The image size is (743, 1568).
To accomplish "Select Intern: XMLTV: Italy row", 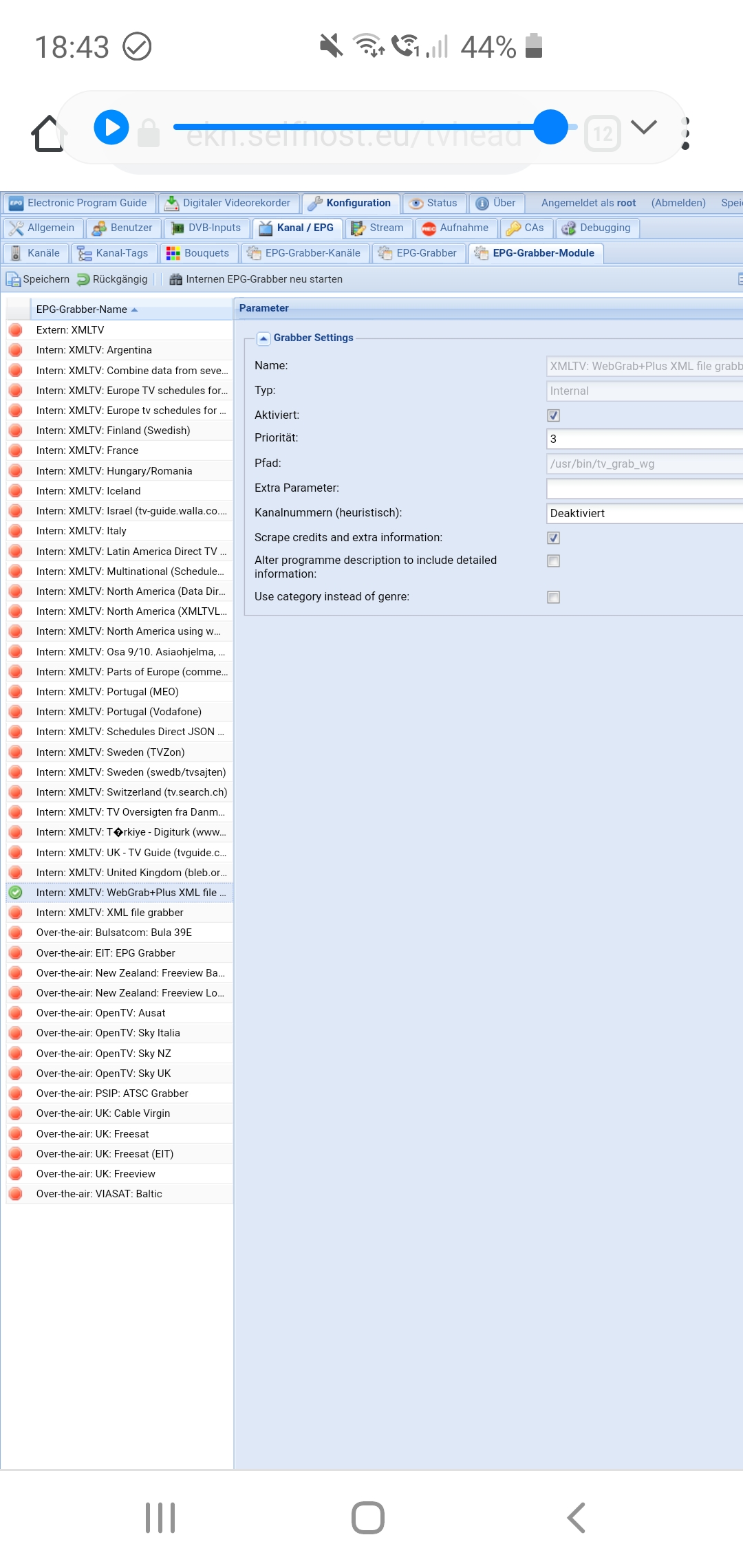I will coord(119,531).
